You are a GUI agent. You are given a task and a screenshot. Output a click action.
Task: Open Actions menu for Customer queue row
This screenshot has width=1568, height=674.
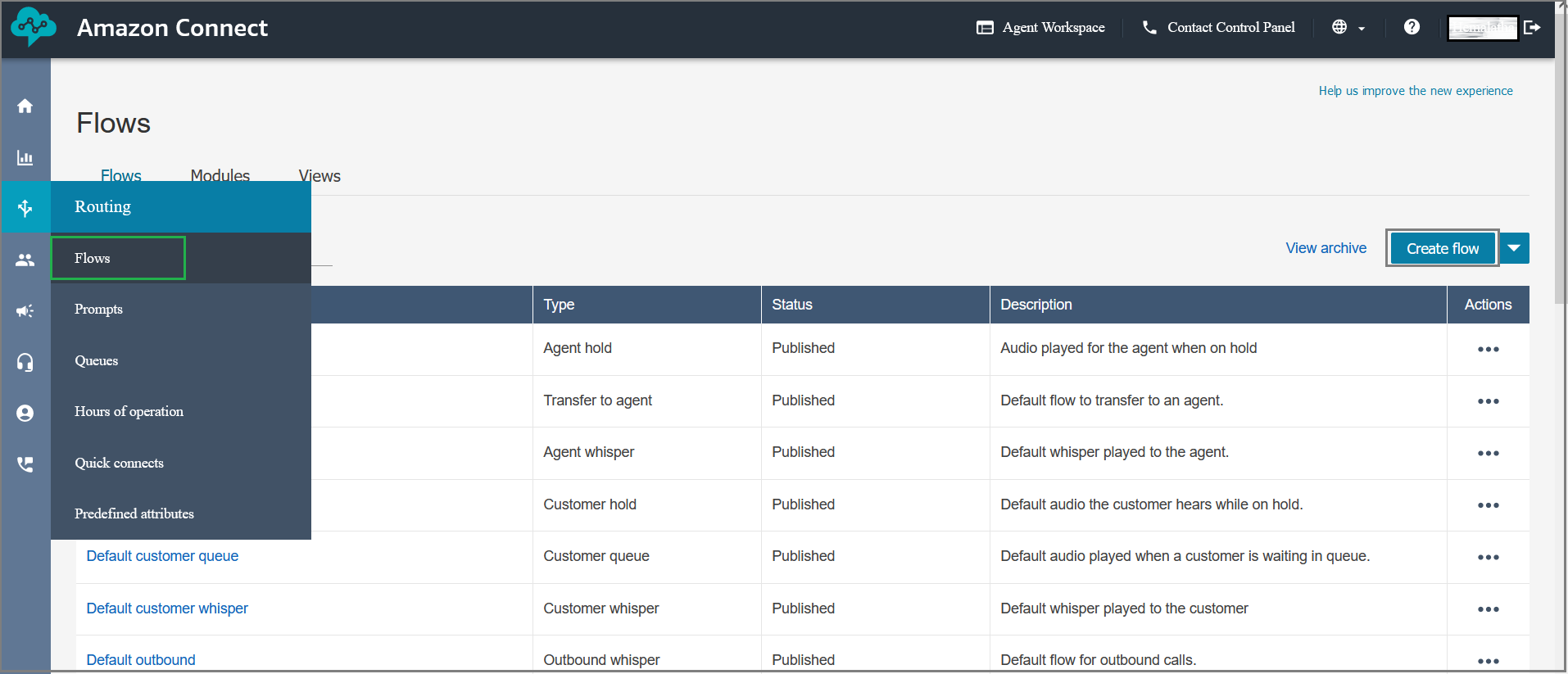pyautogui.click(x=1488, y=557)
